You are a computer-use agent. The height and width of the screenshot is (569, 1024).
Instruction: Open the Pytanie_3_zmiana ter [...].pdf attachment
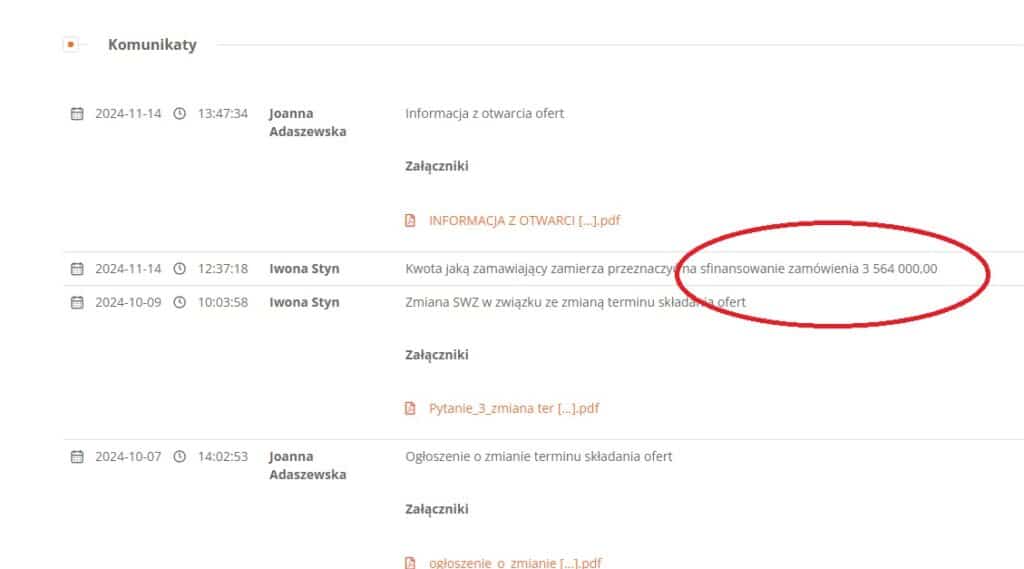click(x=514, y=408)
